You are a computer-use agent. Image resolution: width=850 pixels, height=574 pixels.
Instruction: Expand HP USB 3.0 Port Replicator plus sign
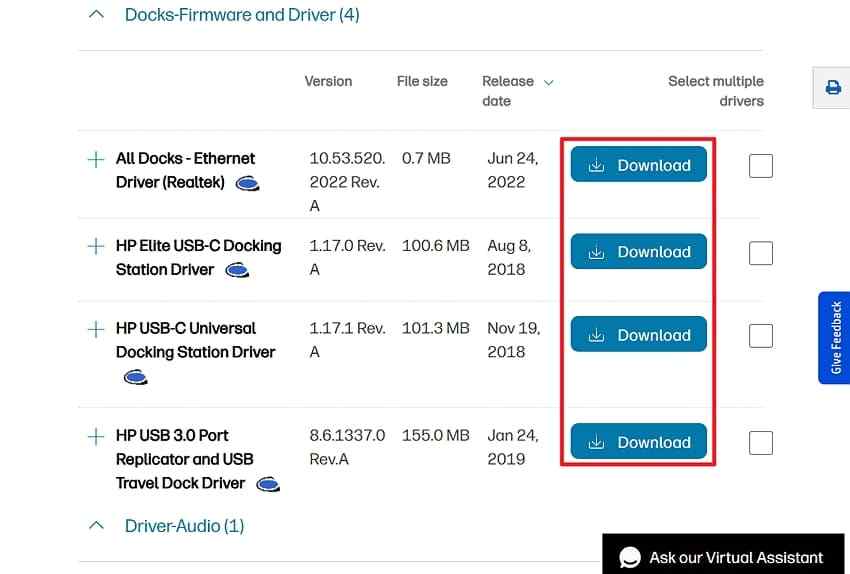96,436
